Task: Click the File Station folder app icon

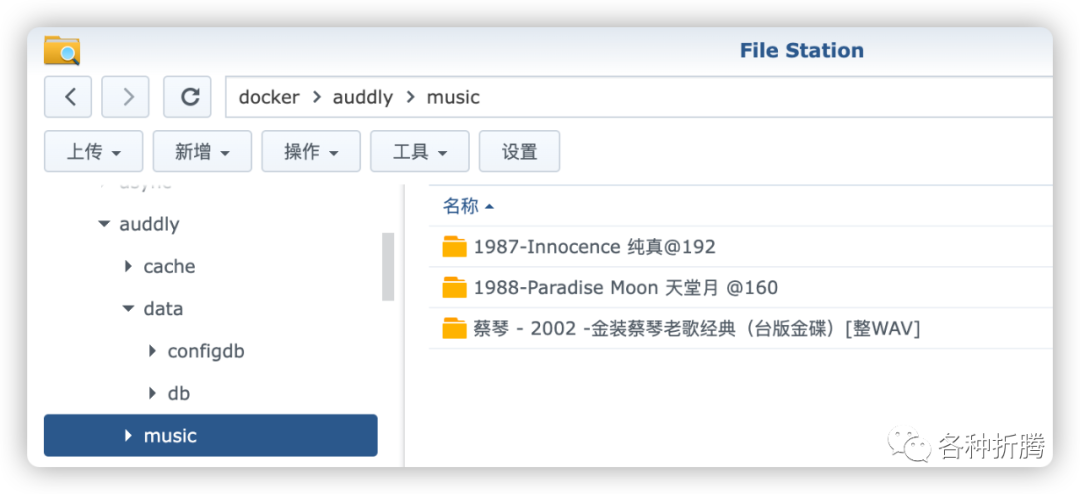Action: pos(62,50)
